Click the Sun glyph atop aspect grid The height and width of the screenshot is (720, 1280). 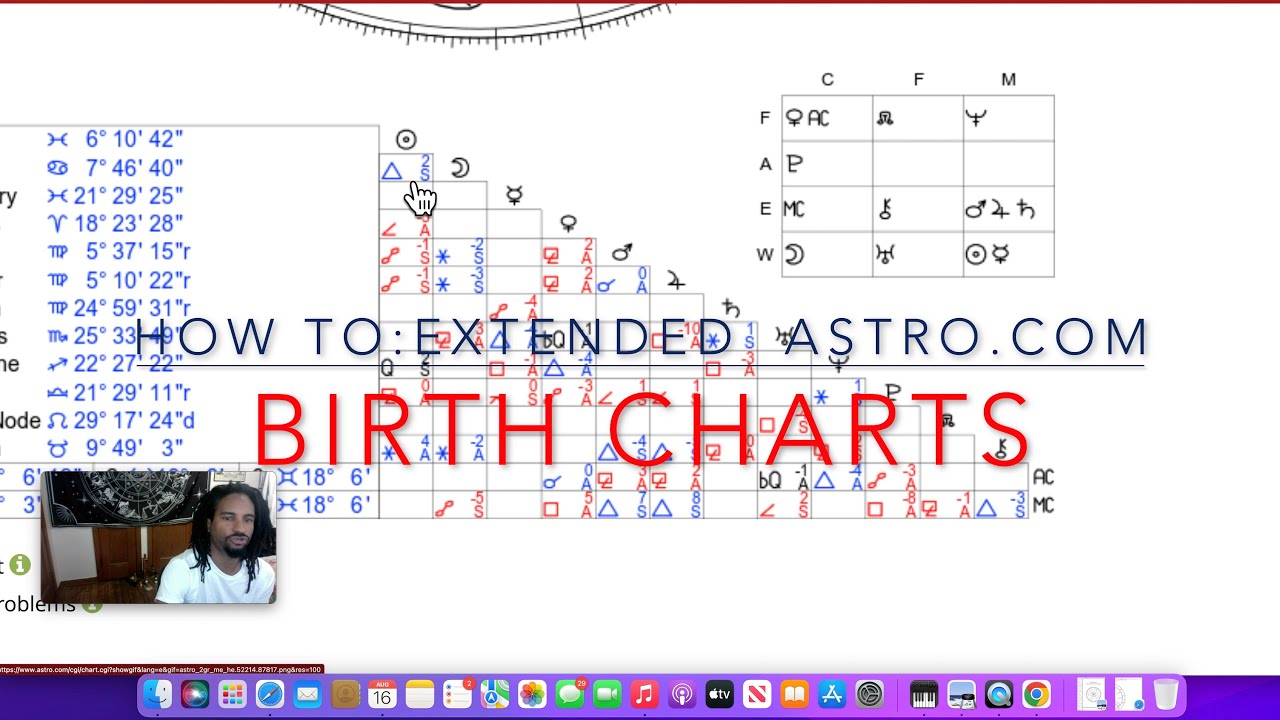[405, 140]
